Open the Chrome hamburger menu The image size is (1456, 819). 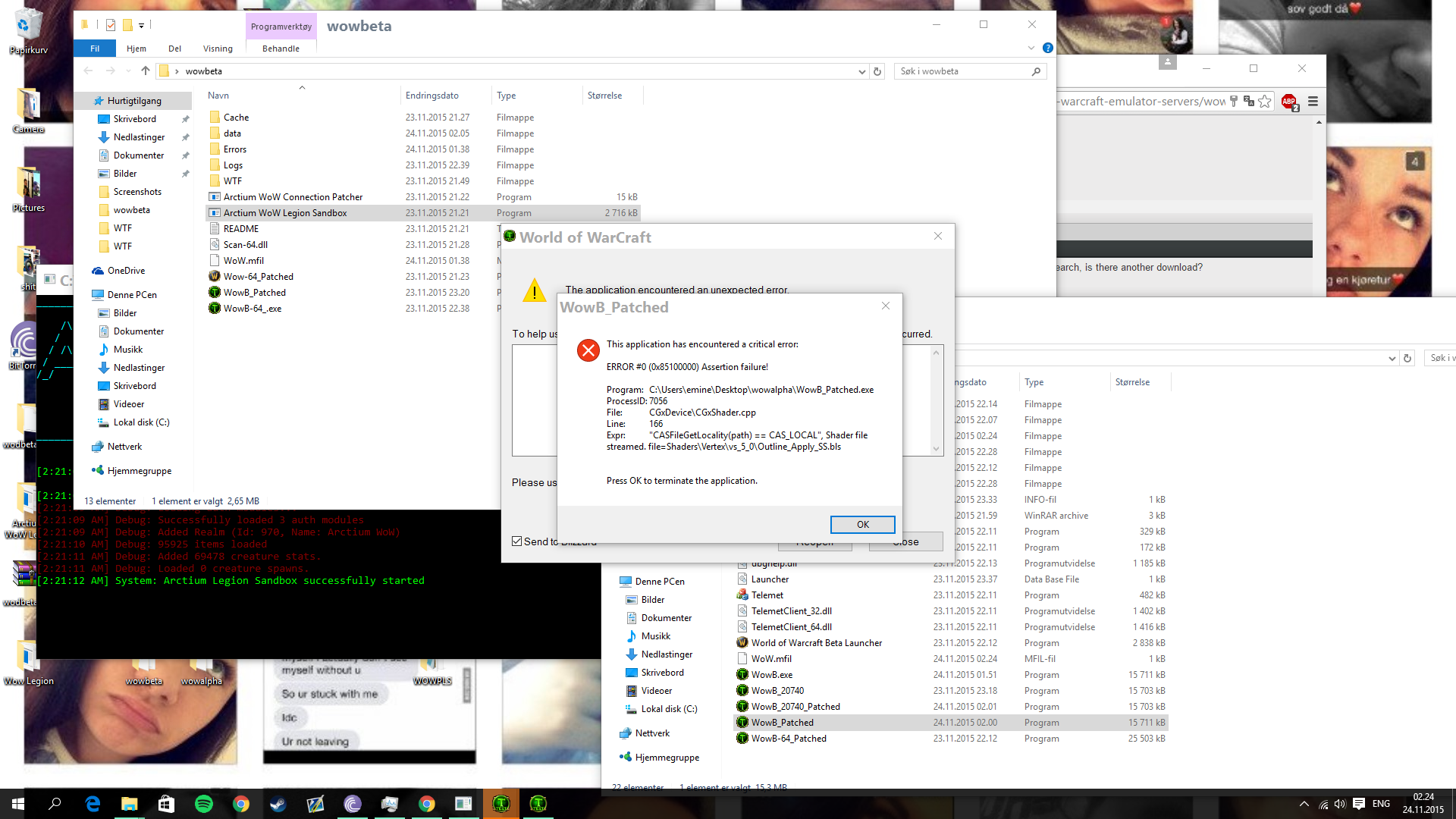(1313, 101)
